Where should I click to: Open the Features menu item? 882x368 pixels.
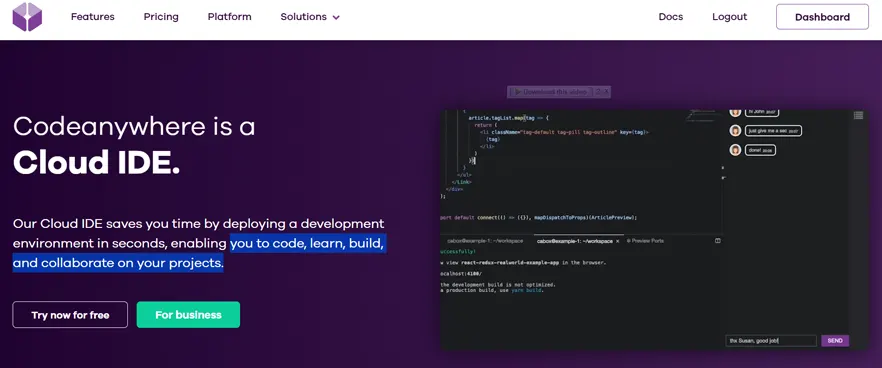(x=93, y=17)
